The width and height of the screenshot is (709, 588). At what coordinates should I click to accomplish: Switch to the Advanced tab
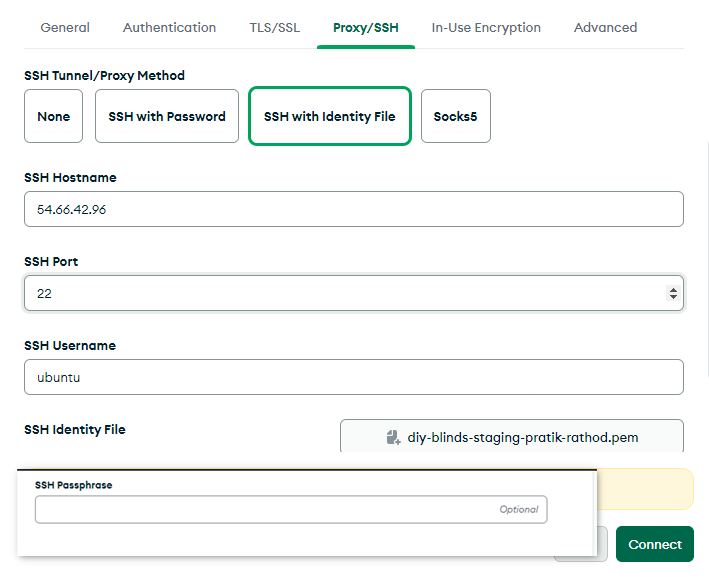pyautogui.click(x=605, y=27)
